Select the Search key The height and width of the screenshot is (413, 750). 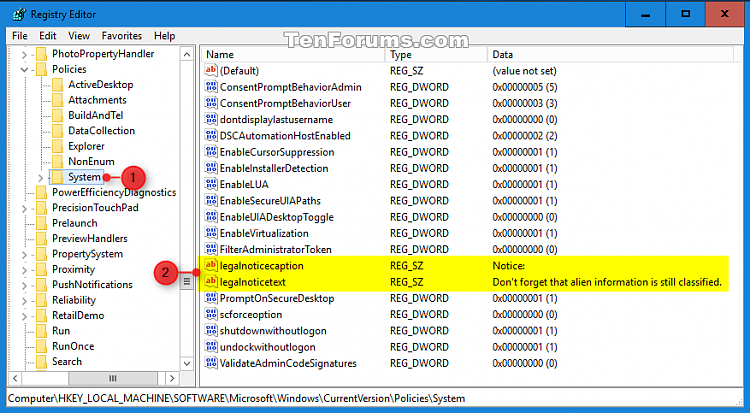click(66, 361)
